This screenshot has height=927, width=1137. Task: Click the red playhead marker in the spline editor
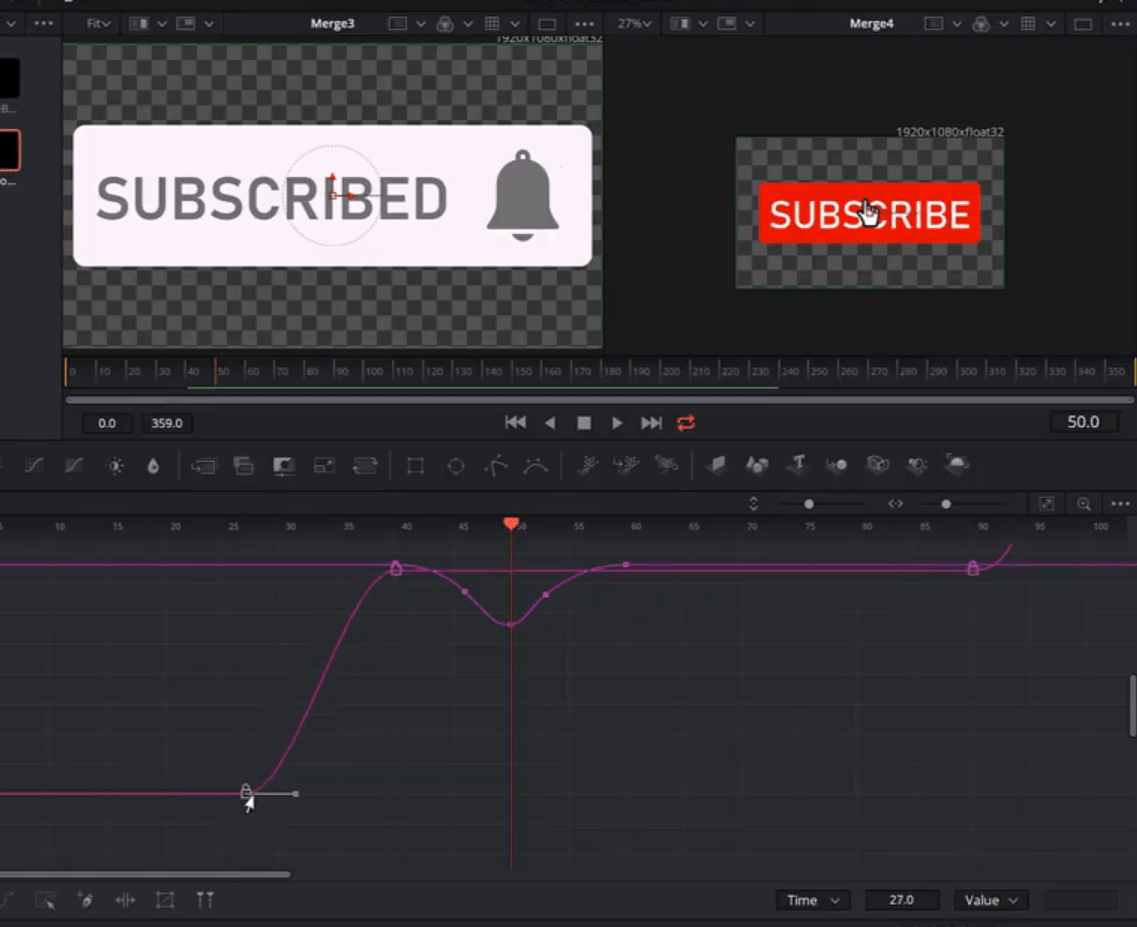click(x=512, y=523)
